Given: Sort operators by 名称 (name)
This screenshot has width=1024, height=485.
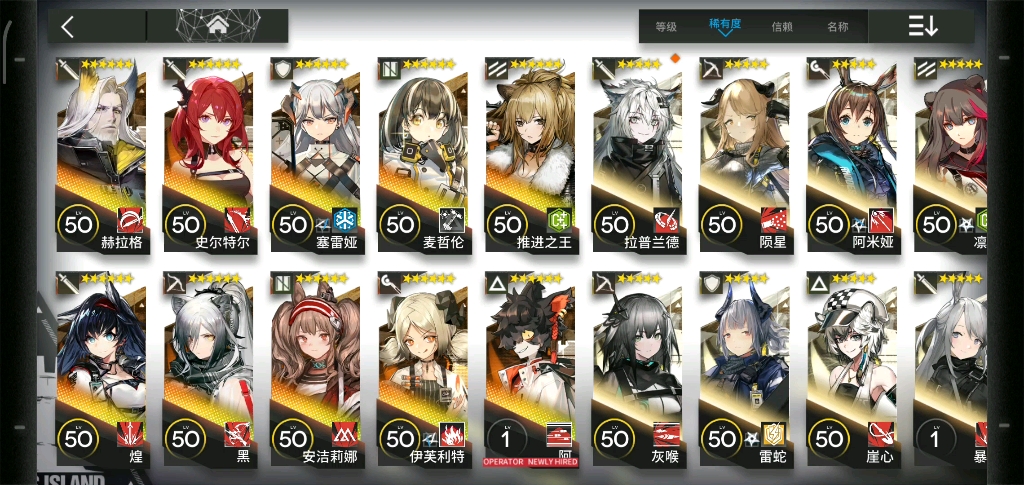Looking at the screenshot, I should (838, 27).
